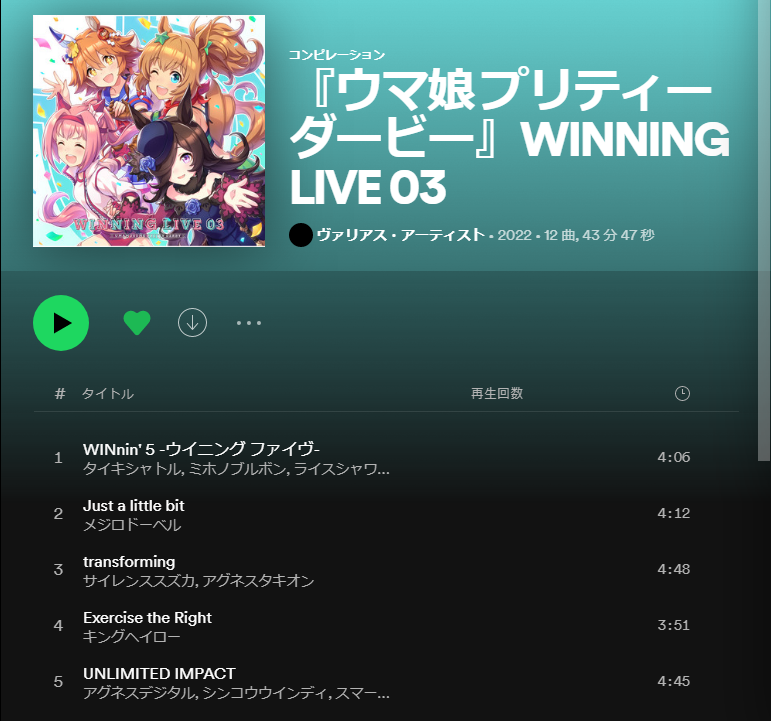Open artist サイレンススズカ link
Viewport: 771px width, 721px height.
point(139,581)
